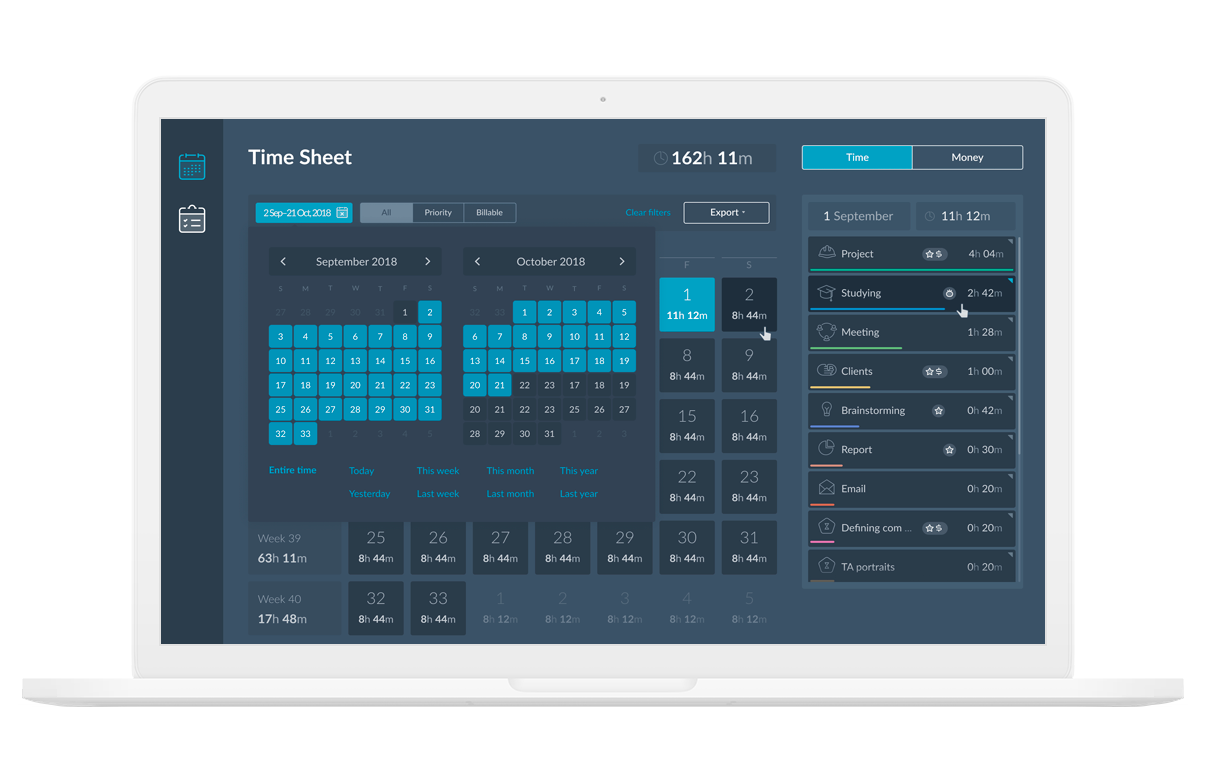
Task: Choose the This year preset
Action: tap(579, 471)
